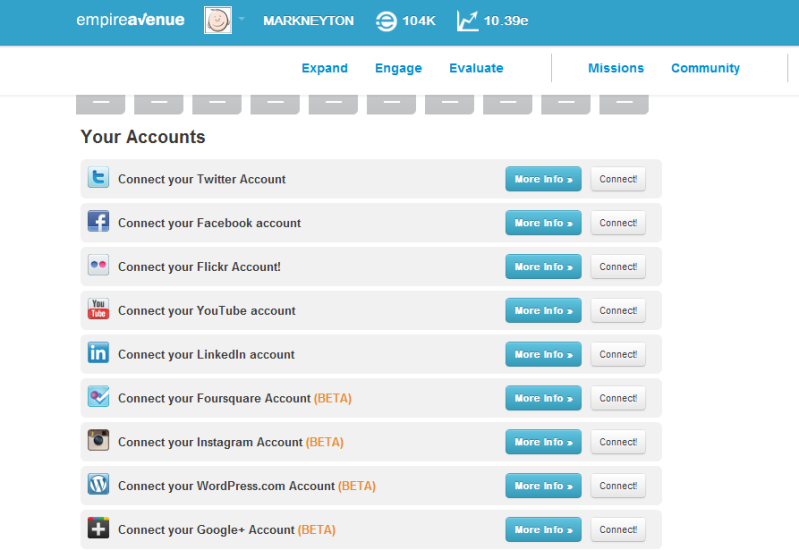Image resolution: width=799 pixels, height=550 pixels.
Task: Click More Info for Facebook account
Action: pos(543,223)
